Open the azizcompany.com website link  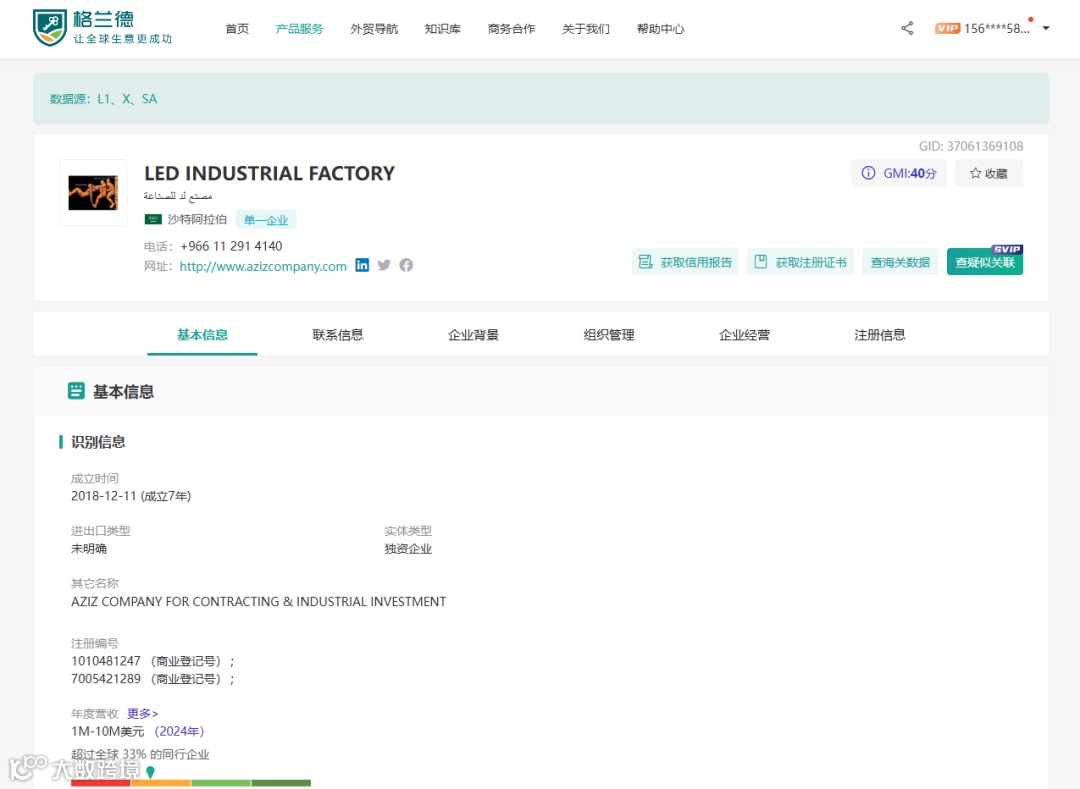point(263,266)
